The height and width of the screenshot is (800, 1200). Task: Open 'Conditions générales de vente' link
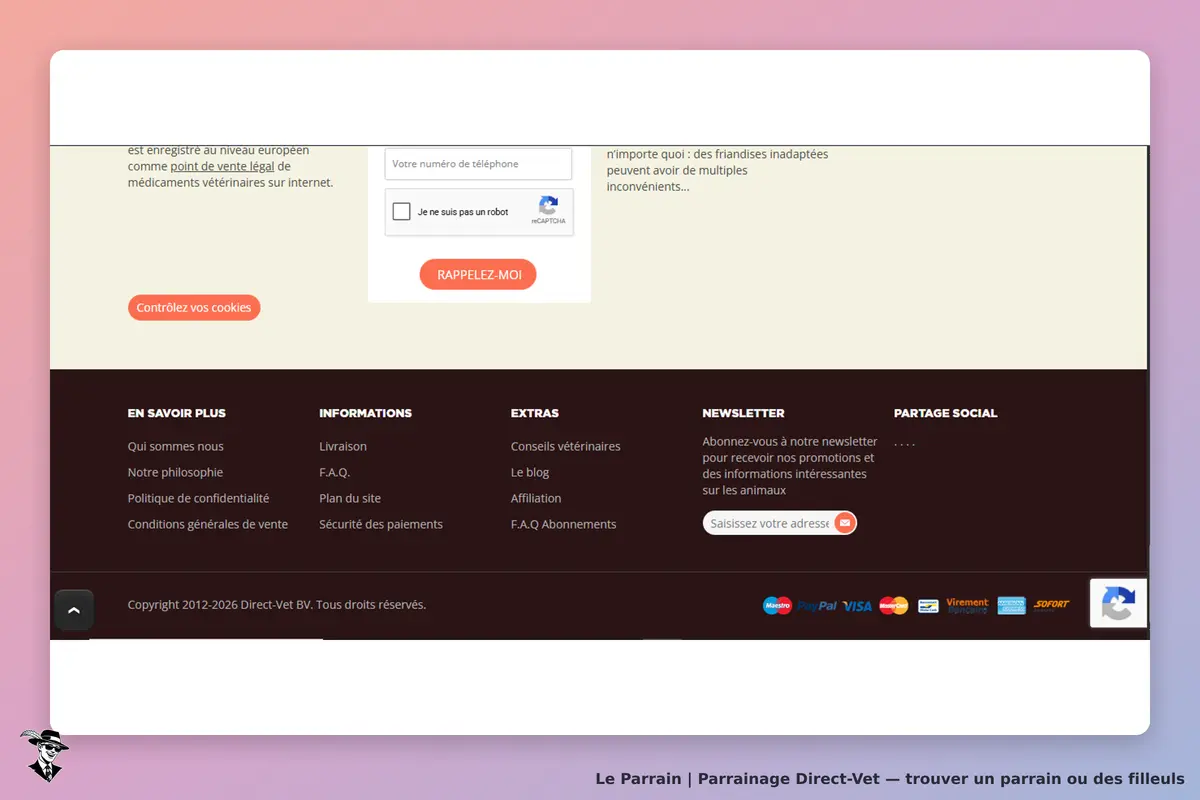tap(208, 524)
